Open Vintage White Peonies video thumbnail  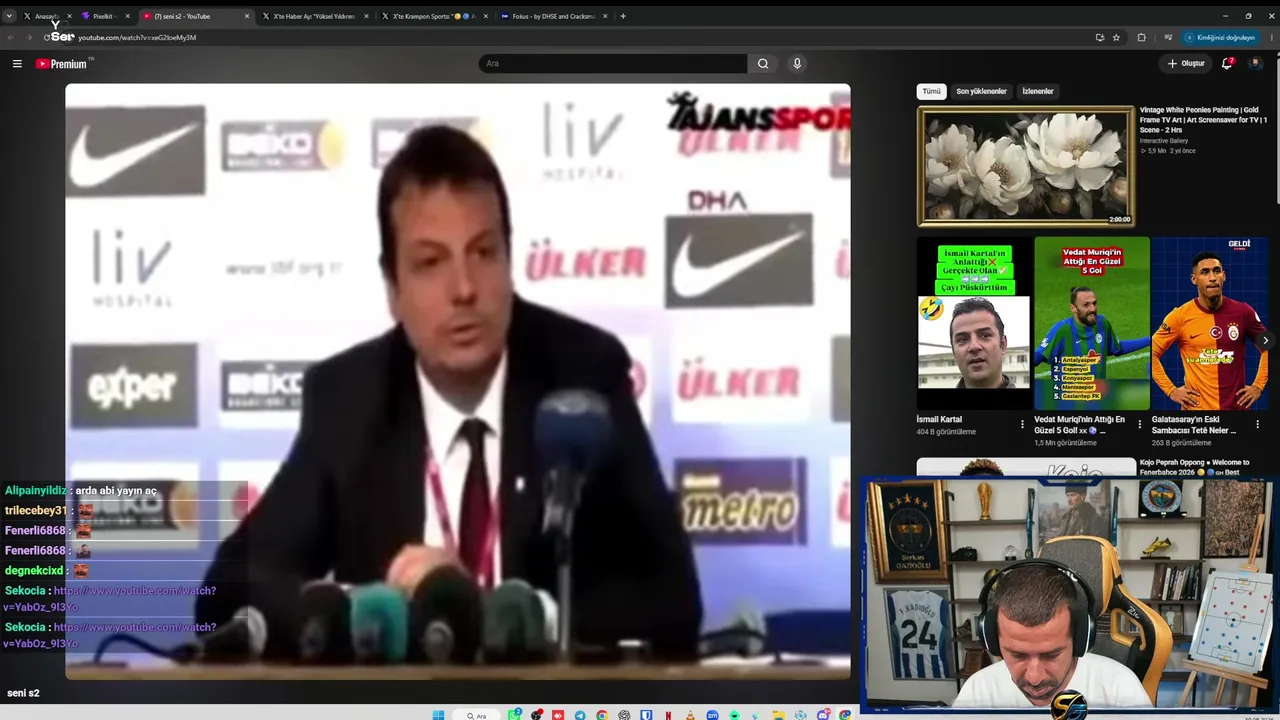click(x=1026, y=166)
